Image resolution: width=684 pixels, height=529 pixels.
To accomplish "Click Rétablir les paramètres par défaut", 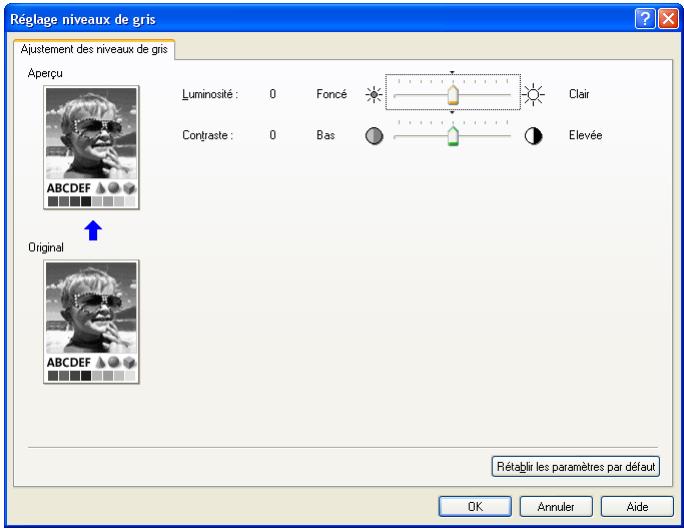I will pyautogui.click(x=575, y=467).
